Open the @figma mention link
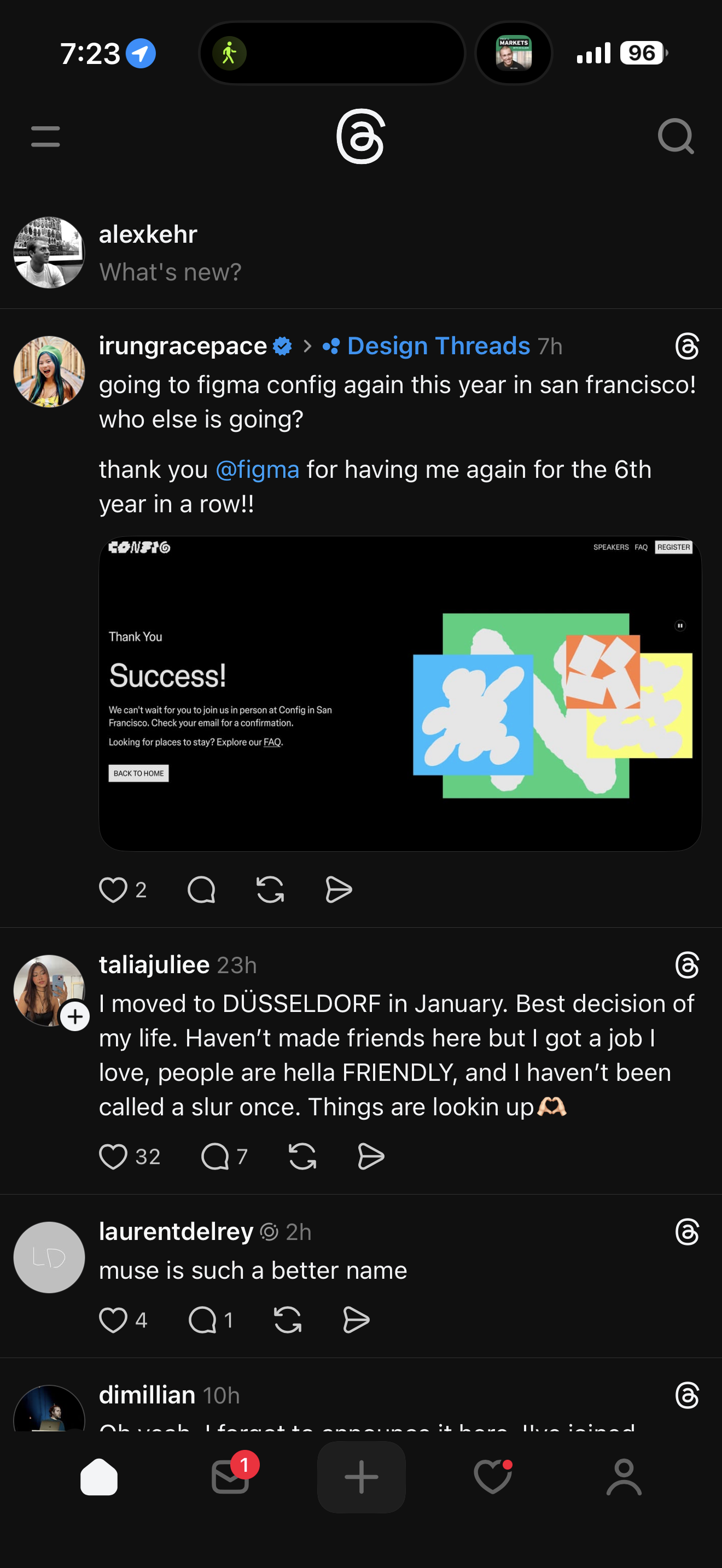Image resolution: width=722 pixels, height=1568 pixels. tap(257, 470)
